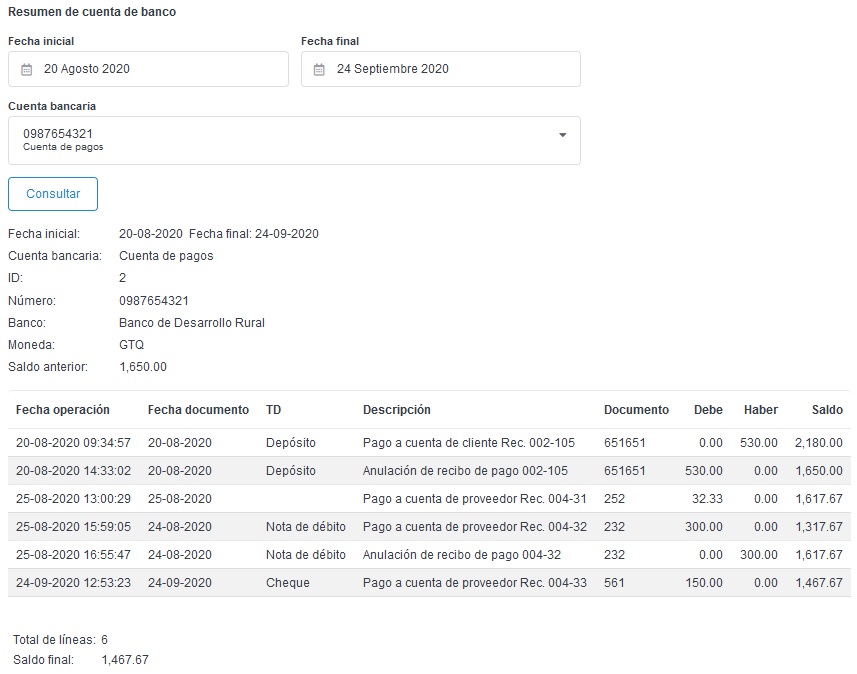Click the Fecha final date input

coord(450,69)
